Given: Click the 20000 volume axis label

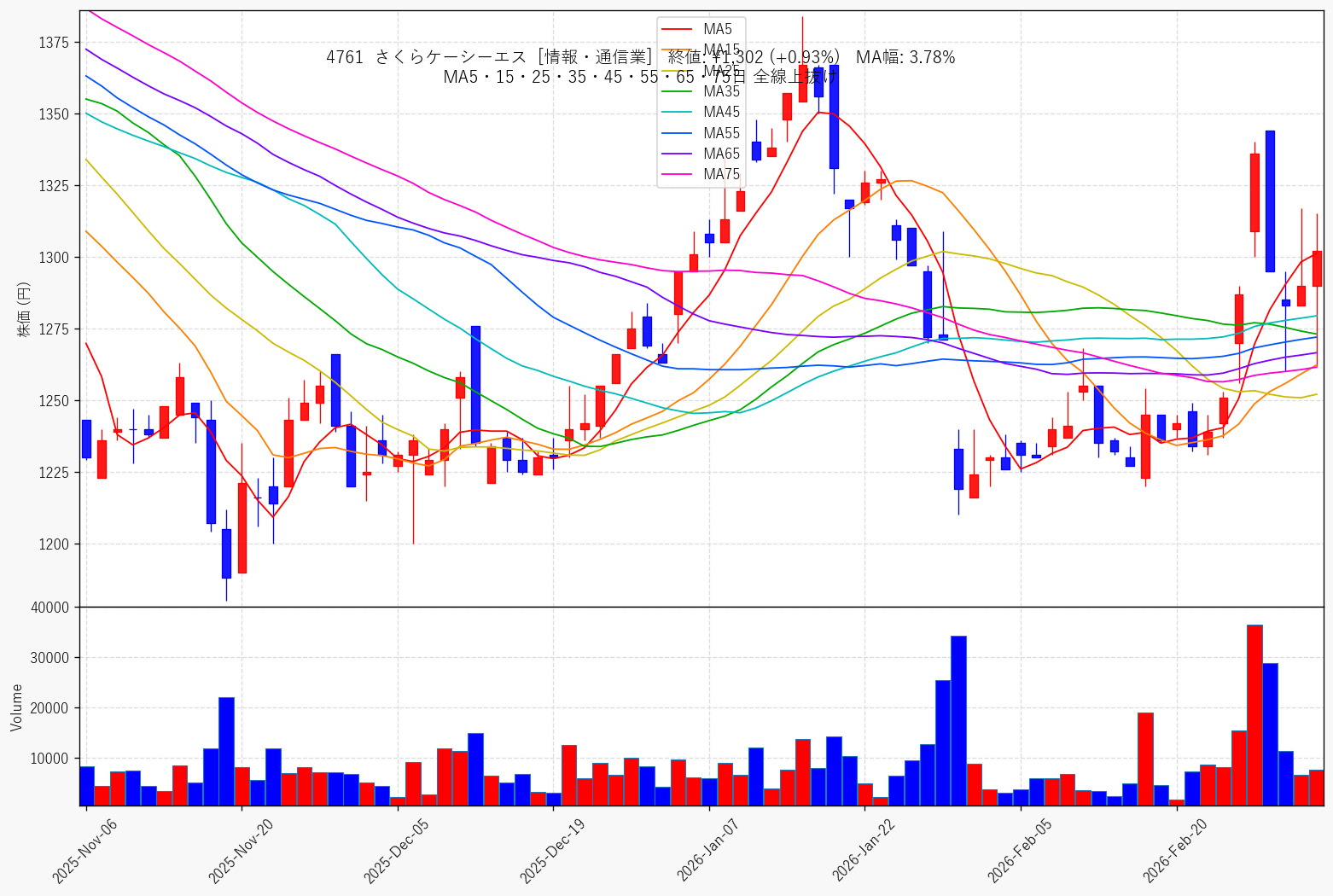Looking at the screenshot, I should pos(50,708).
